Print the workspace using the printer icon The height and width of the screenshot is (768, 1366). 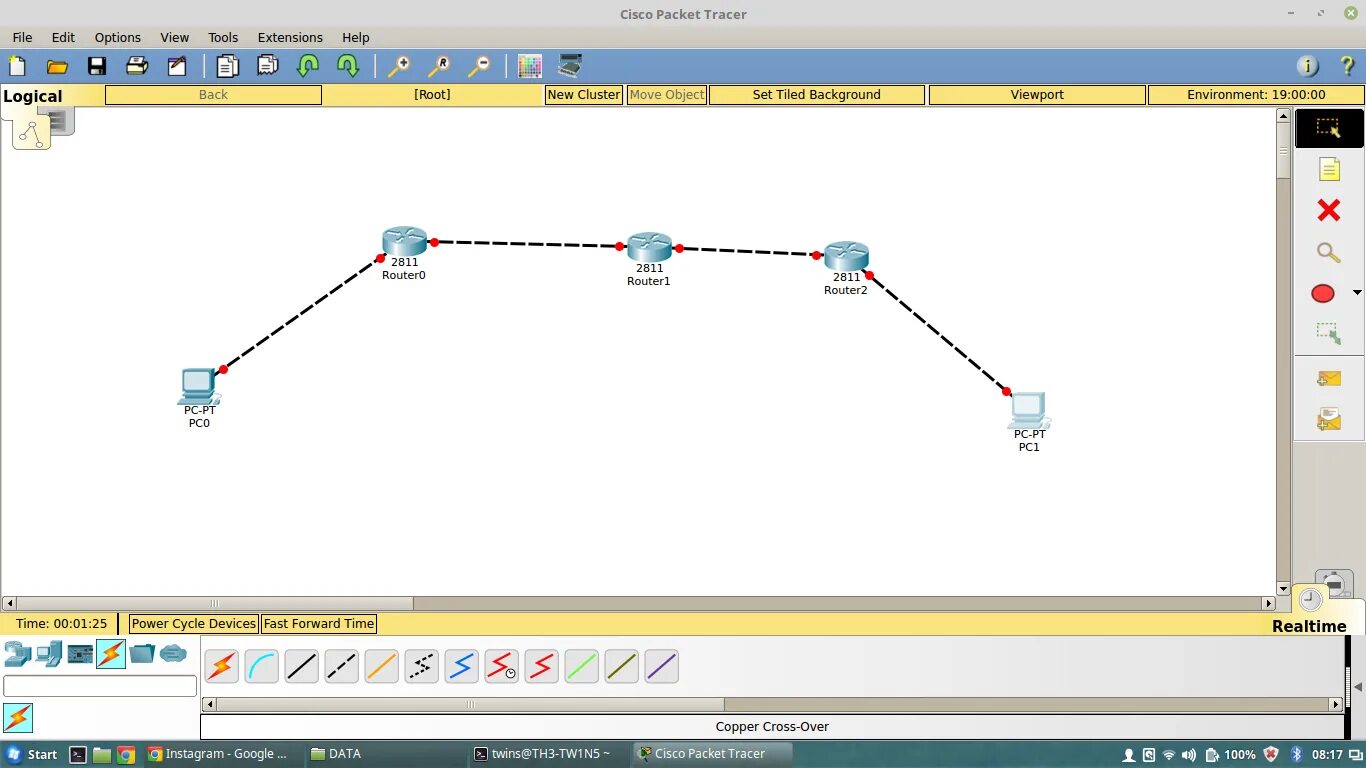(x=137, y=67)
